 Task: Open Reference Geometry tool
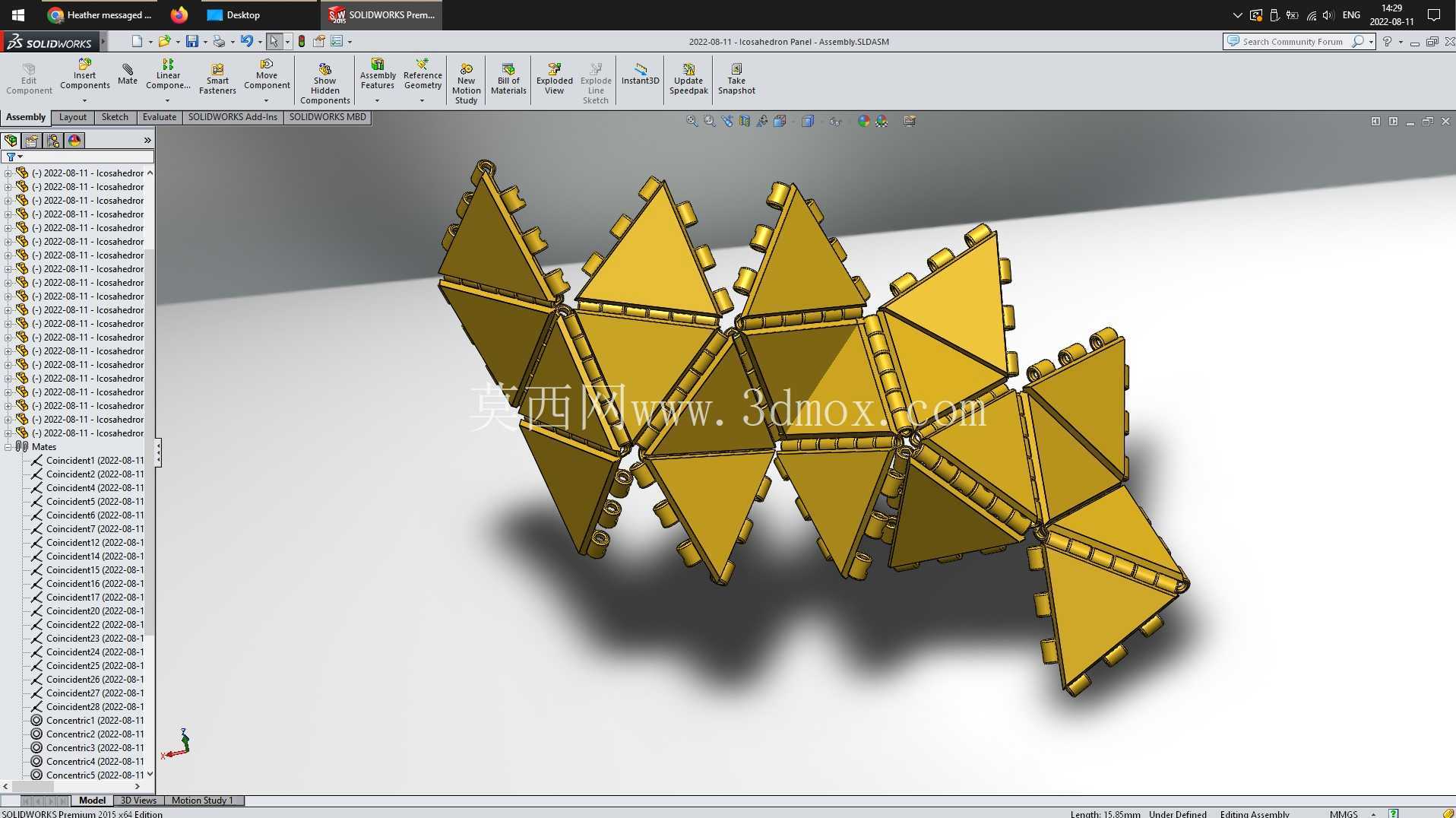(x=423, y=75)
